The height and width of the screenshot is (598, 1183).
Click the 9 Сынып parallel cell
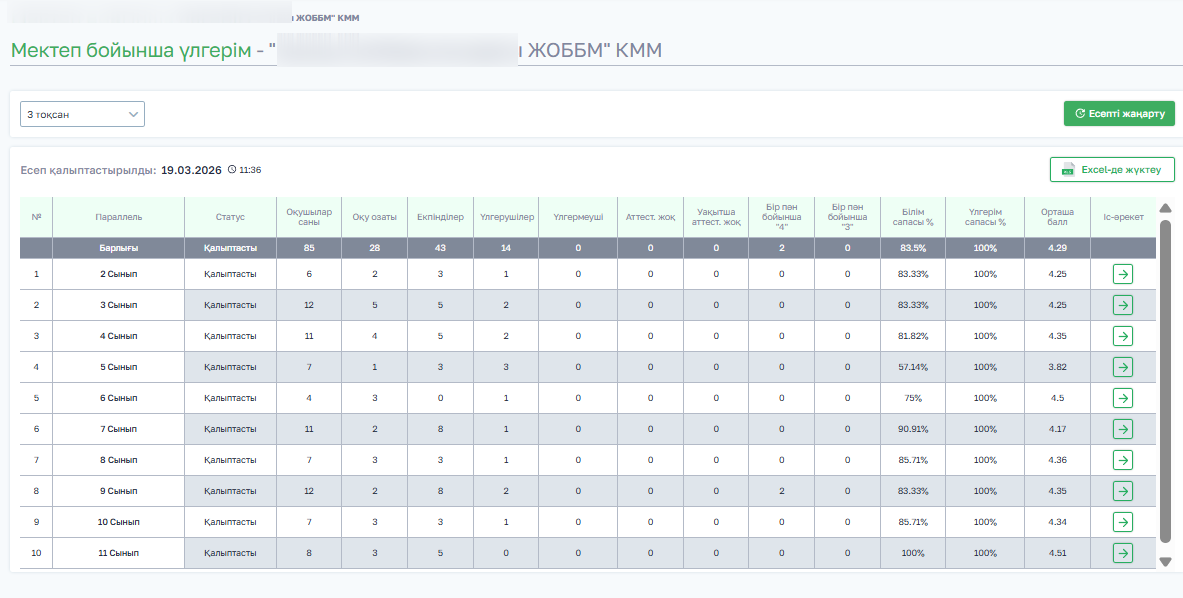[x=118, y=491]
